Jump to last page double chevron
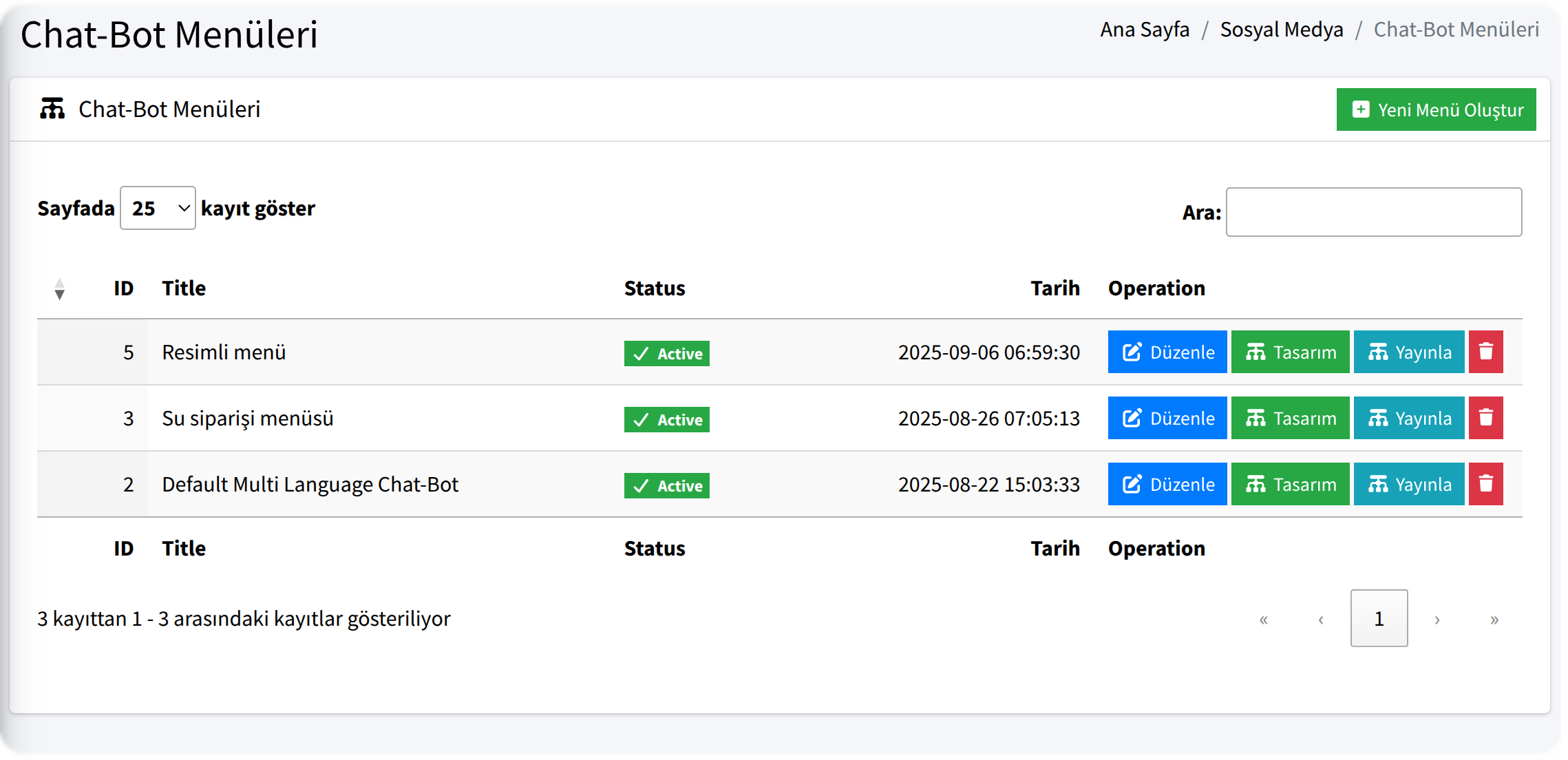1568x760 pixels. (1494, 619)
